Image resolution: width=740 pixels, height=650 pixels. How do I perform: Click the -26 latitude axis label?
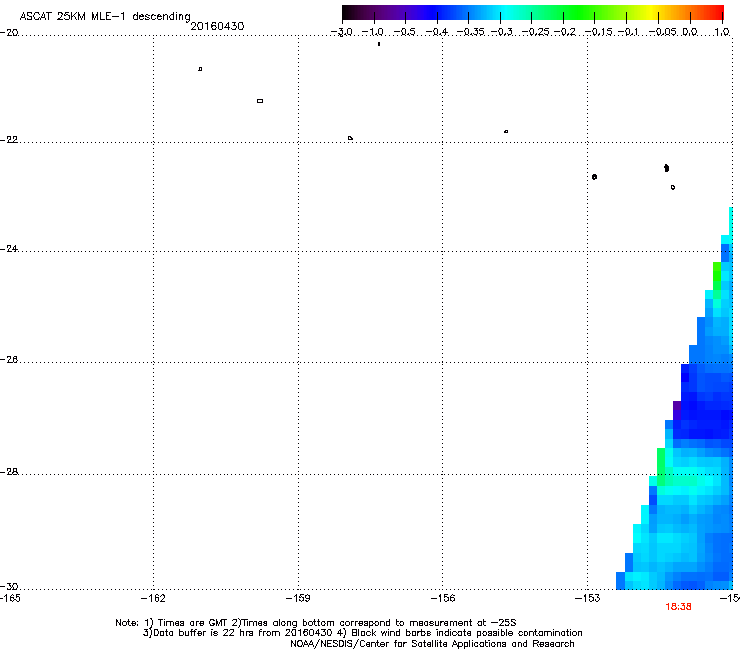[9, 360]
